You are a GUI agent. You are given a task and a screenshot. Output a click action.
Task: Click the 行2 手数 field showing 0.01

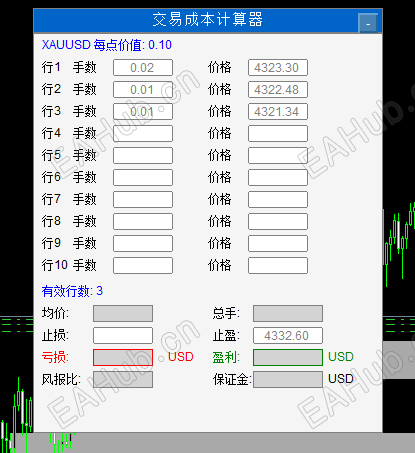pyautogui.click(x=143, y=90)
